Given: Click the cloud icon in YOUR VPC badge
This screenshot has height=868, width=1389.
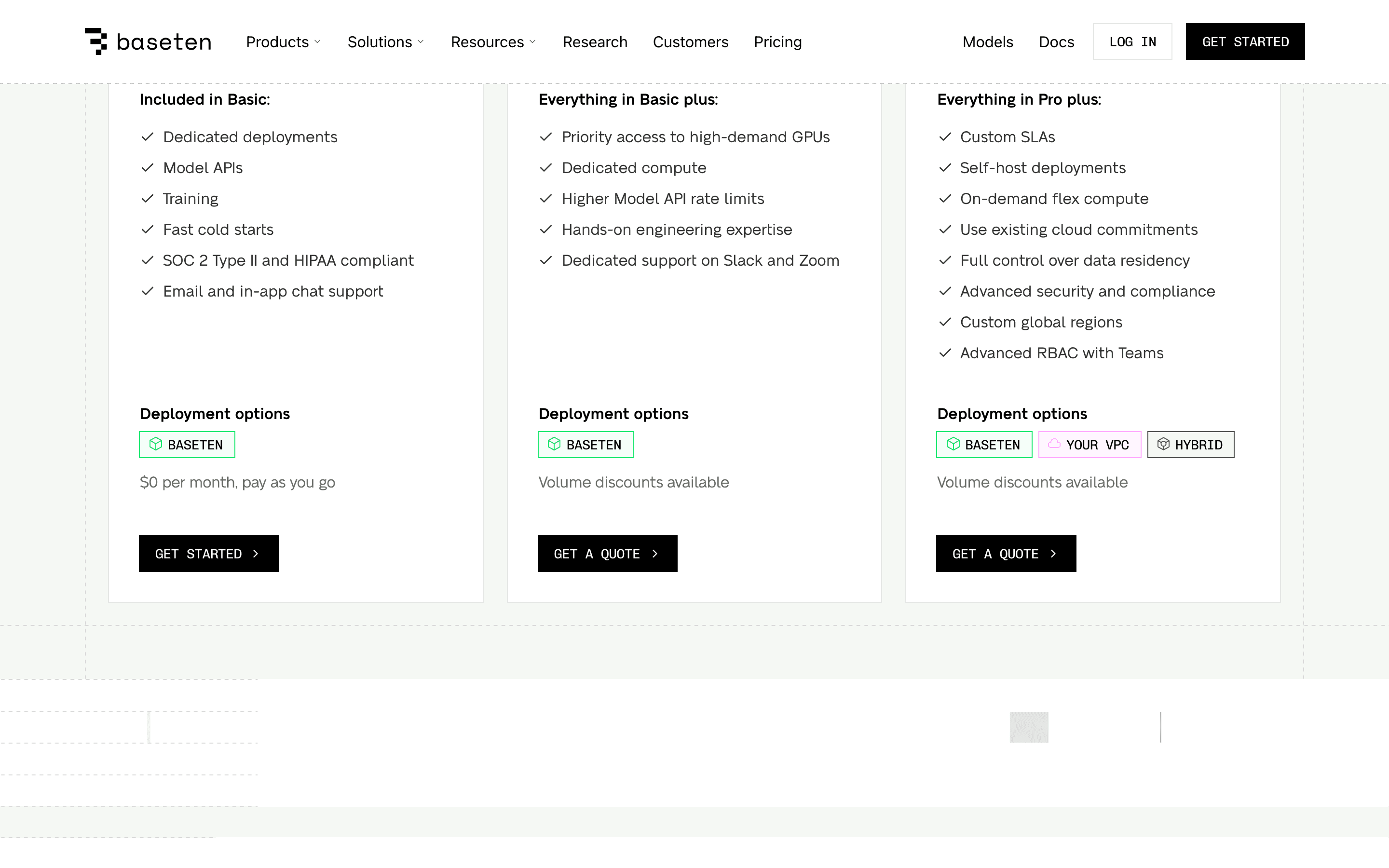Looking at the screenshot, I should coord(1054,444).
